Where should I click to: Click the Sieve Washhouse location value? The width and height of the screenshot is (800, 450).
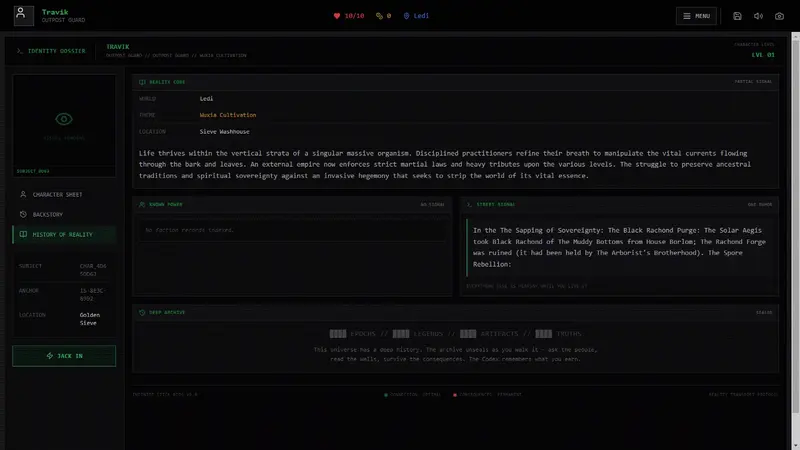[224, 131]
